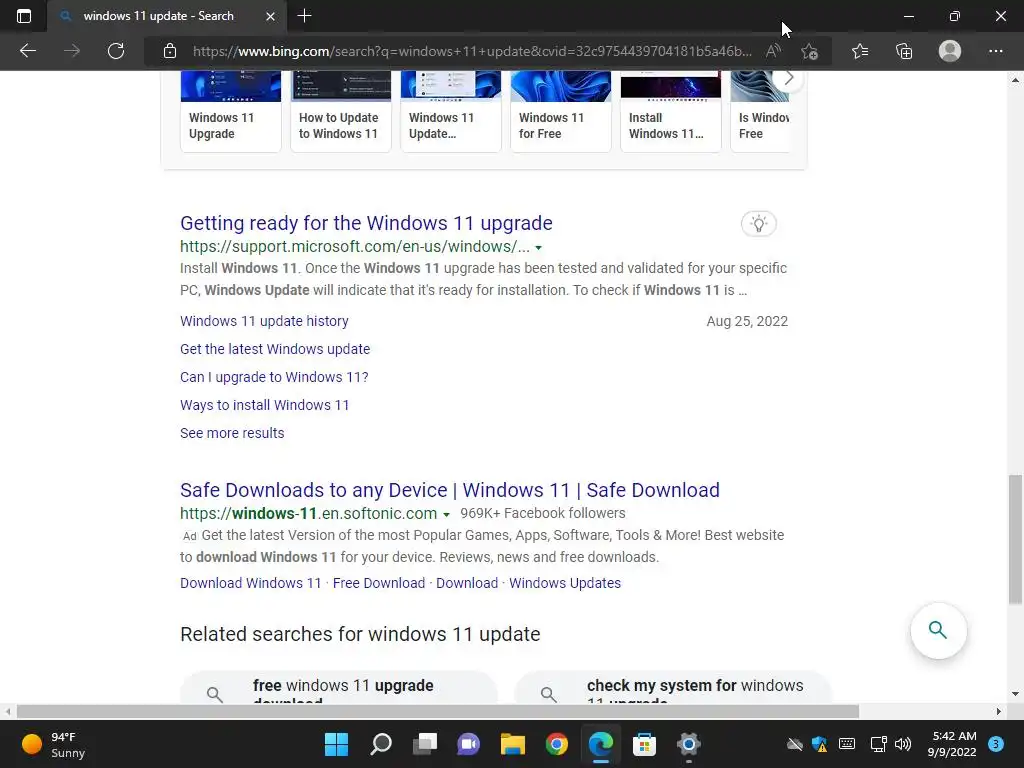This screenshot has width=1024, height=768.
Task: Open the Chat app on taskbar
Action: tap(468, 744)
